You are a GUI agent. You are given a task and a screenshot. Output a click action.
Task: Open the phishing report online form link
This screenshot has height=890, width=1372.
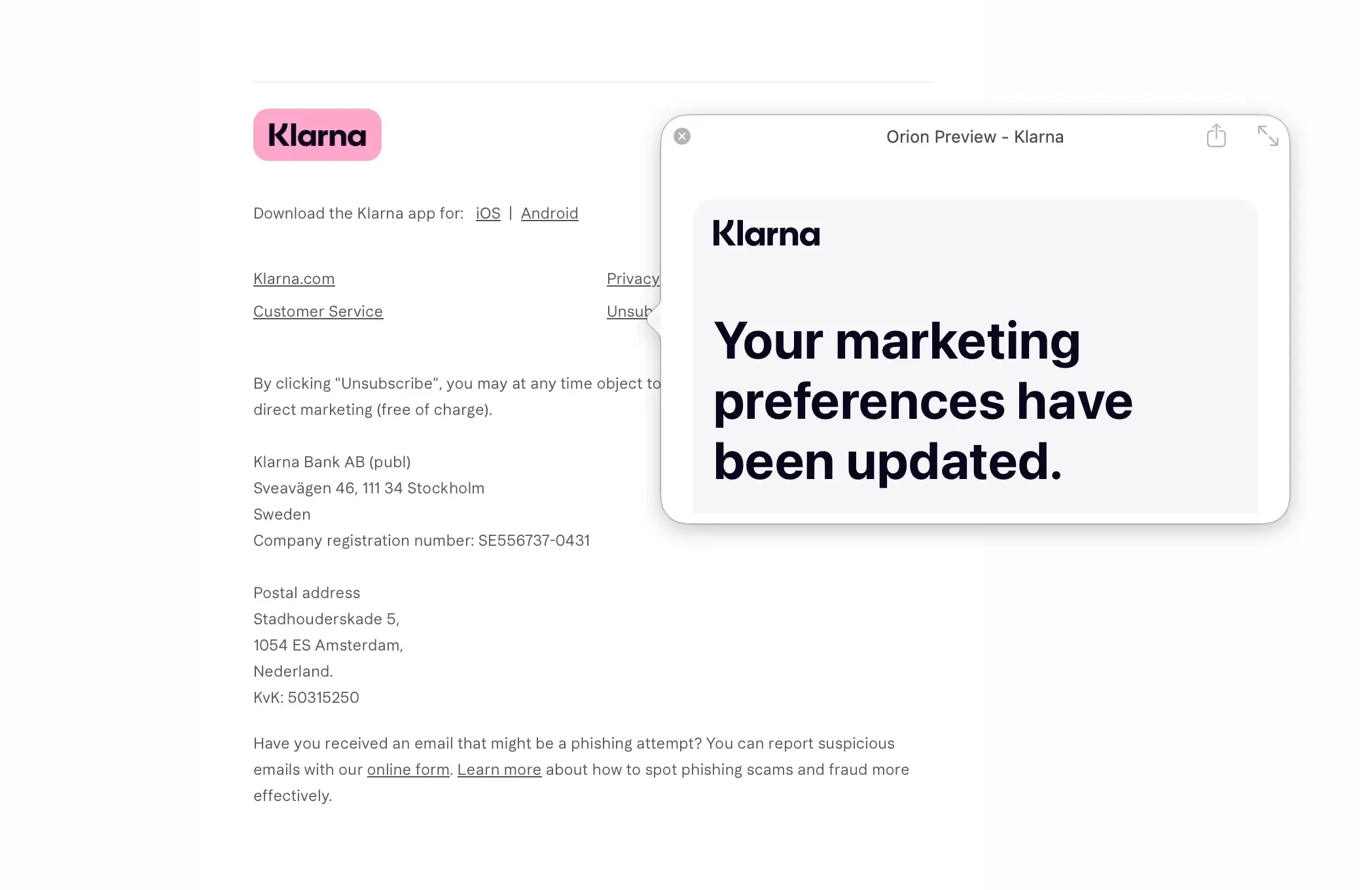pyautogui.click(x=408, y=770)
